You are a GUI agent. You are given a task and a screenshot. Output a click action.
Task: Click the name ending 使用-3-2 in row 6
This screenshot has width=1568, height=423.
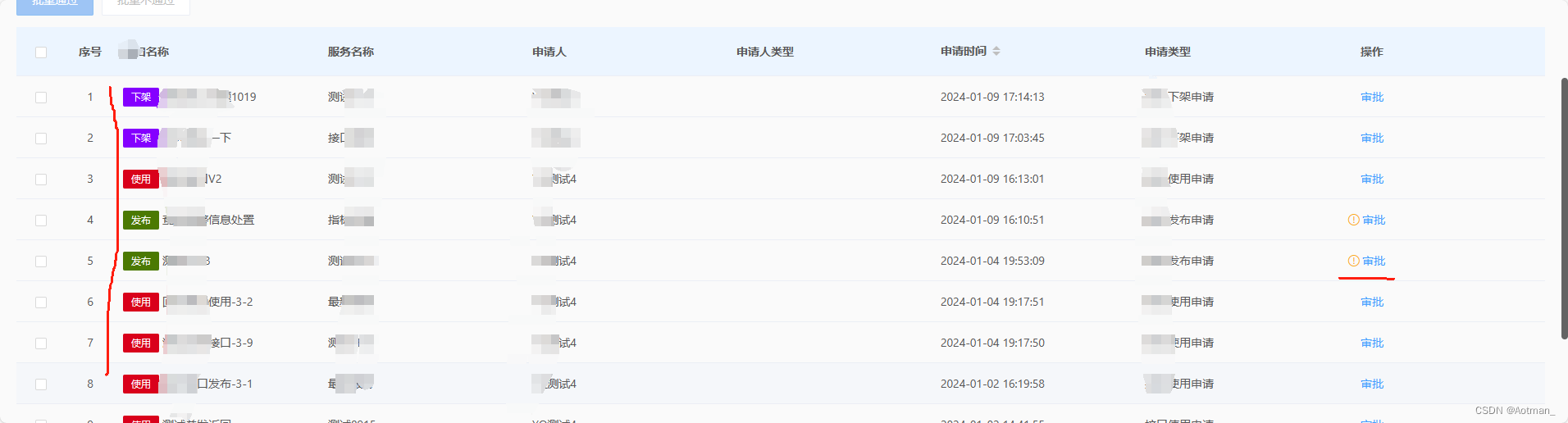pyautogui.click(x=208, y=302)
